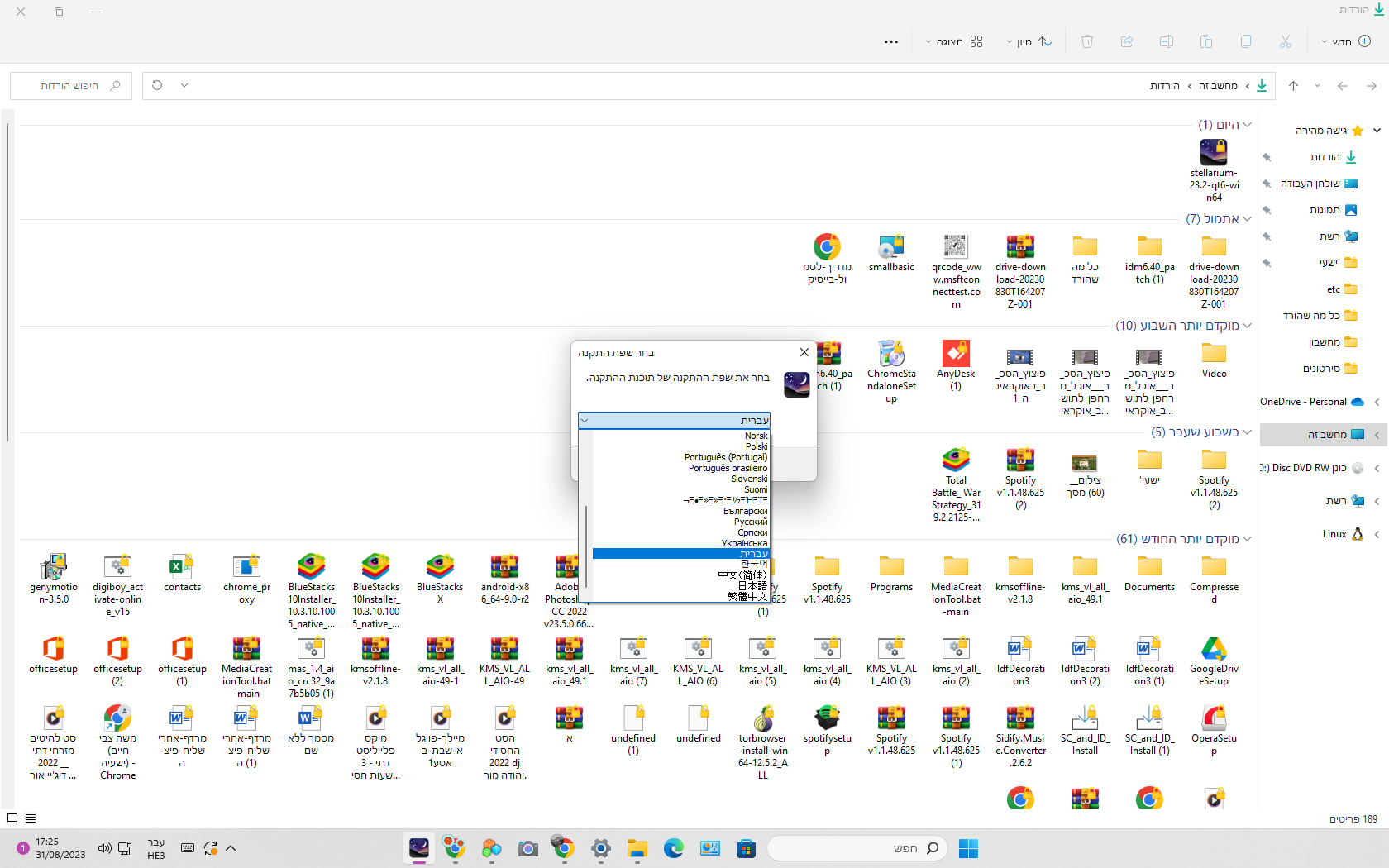Screen dimensions: 1389x868
Task: Open the digiboy_activate-online_v15 file
Action: (x=118, y=585)
